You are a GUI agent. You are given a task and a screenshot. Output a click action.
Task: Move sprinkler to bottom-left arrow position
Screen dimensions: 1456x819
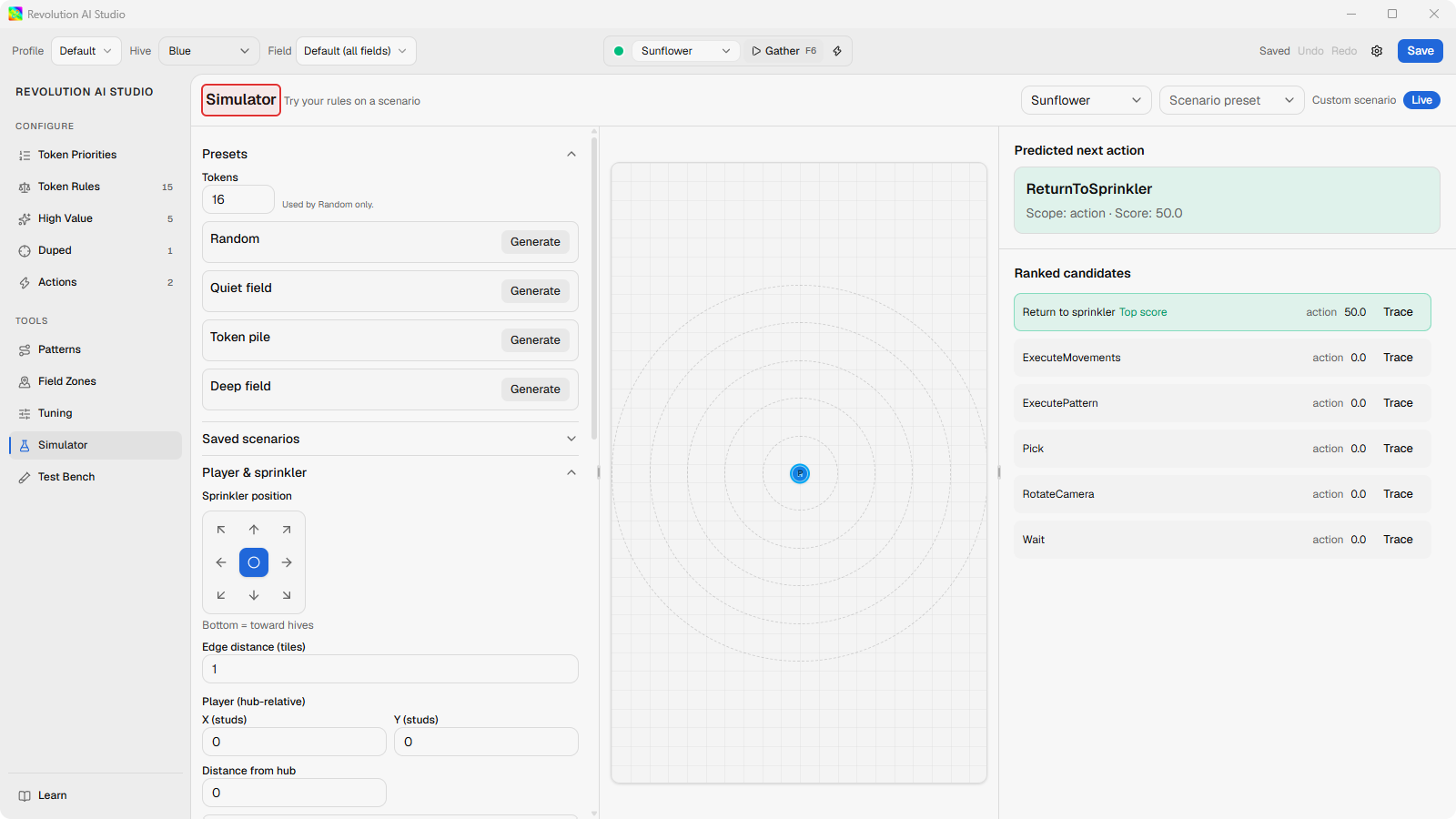(x=221, y=595)
